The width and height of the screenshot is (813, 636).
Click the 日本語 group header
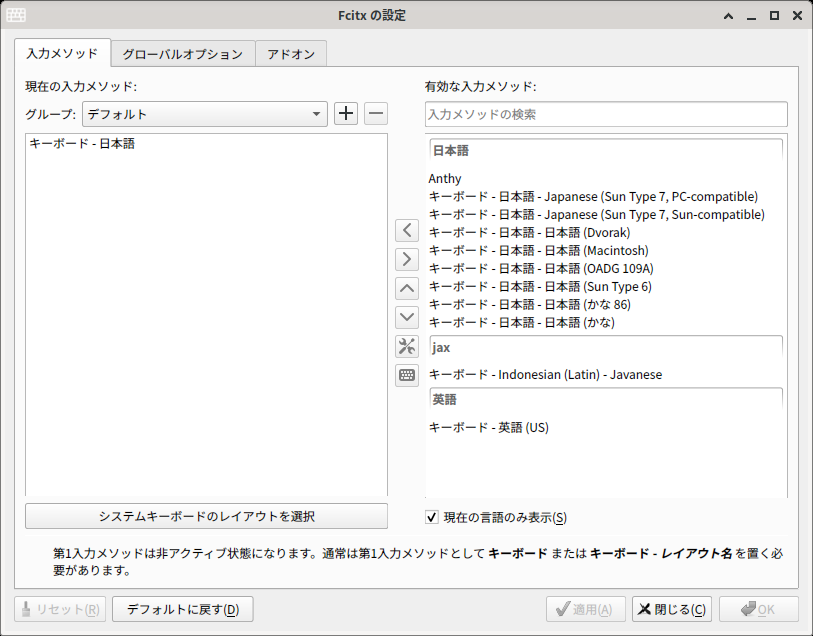click(x=606, y=151)
